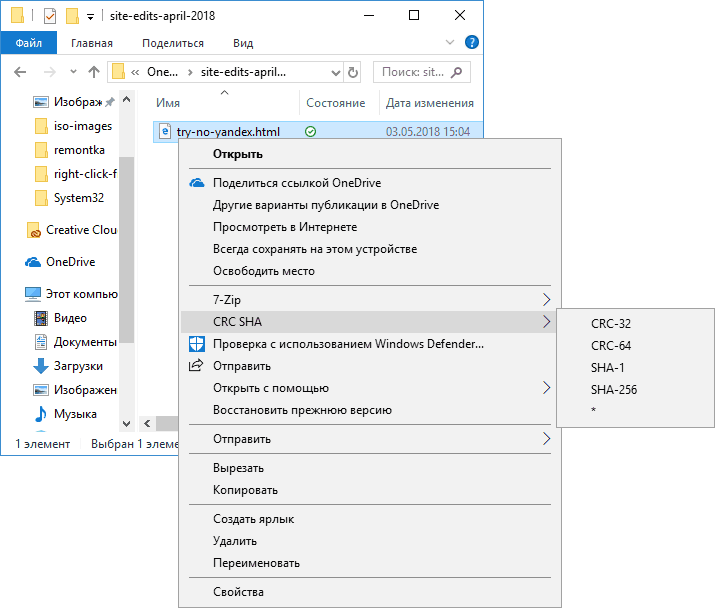This screenshot has width=715, height=608.
Task: Click the forward navigation arrow
Action: pos(49,72)
